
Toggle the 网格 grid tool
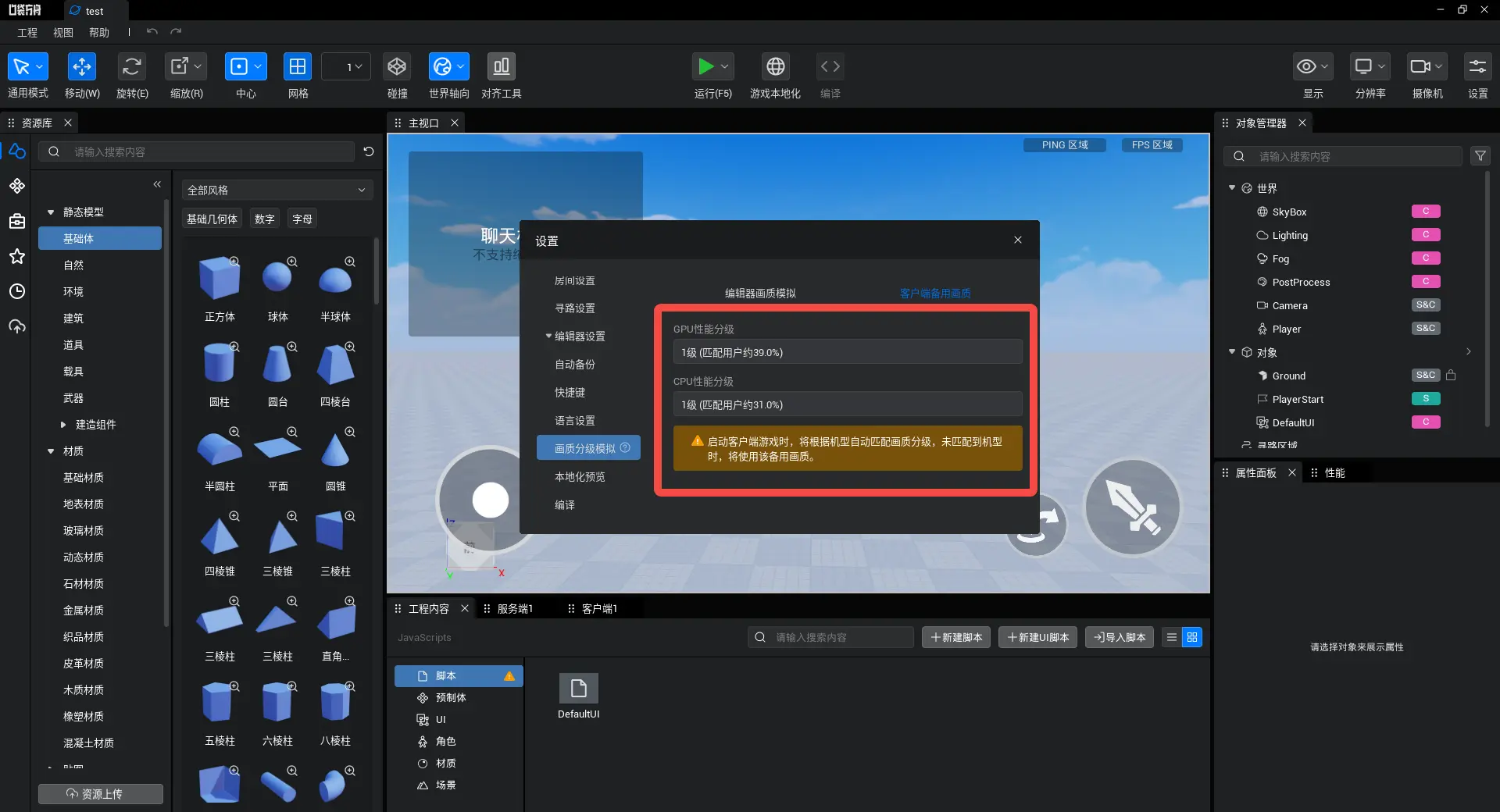point(298,66)
